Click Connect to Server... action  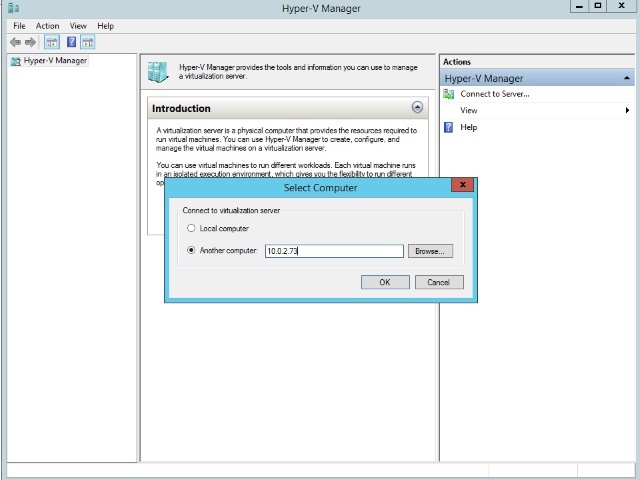(x=495, y=94)
